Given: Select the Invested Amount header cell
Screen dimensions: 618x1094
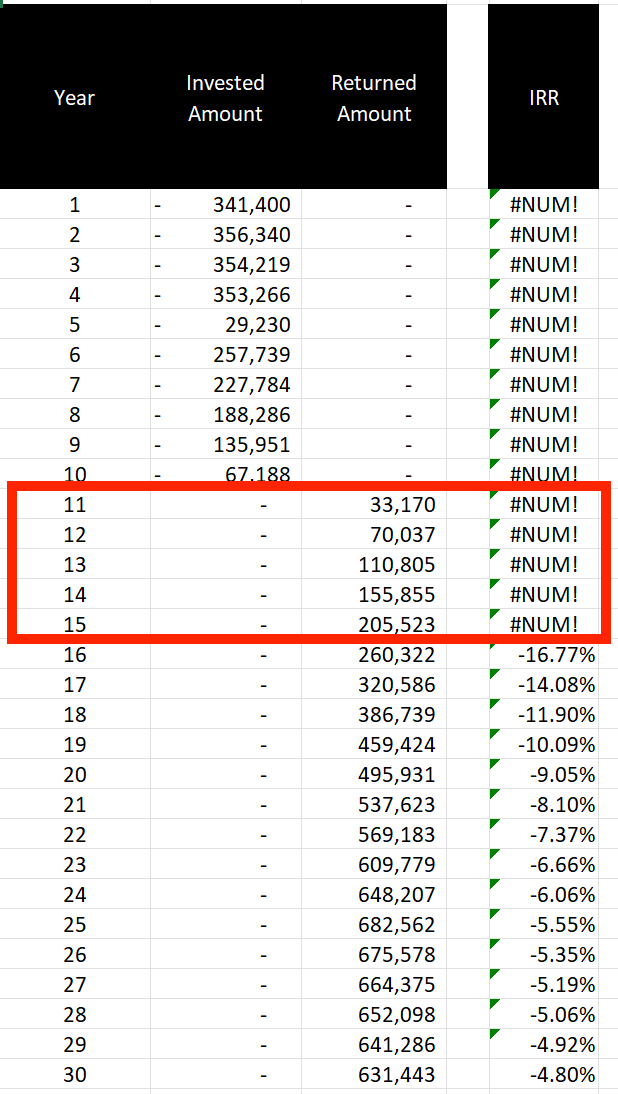Looking at the screenshot, I should pos(225,97).
